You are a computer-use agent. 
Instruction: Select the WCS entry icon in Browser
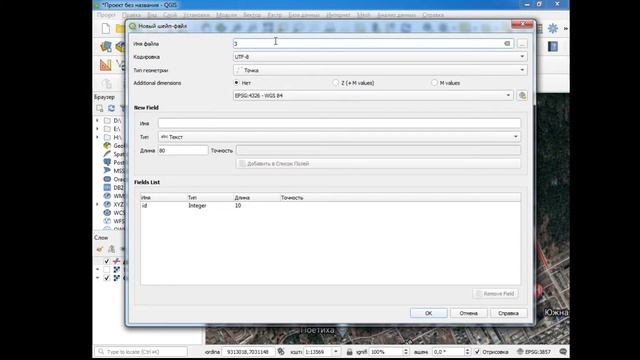point(107,213)
